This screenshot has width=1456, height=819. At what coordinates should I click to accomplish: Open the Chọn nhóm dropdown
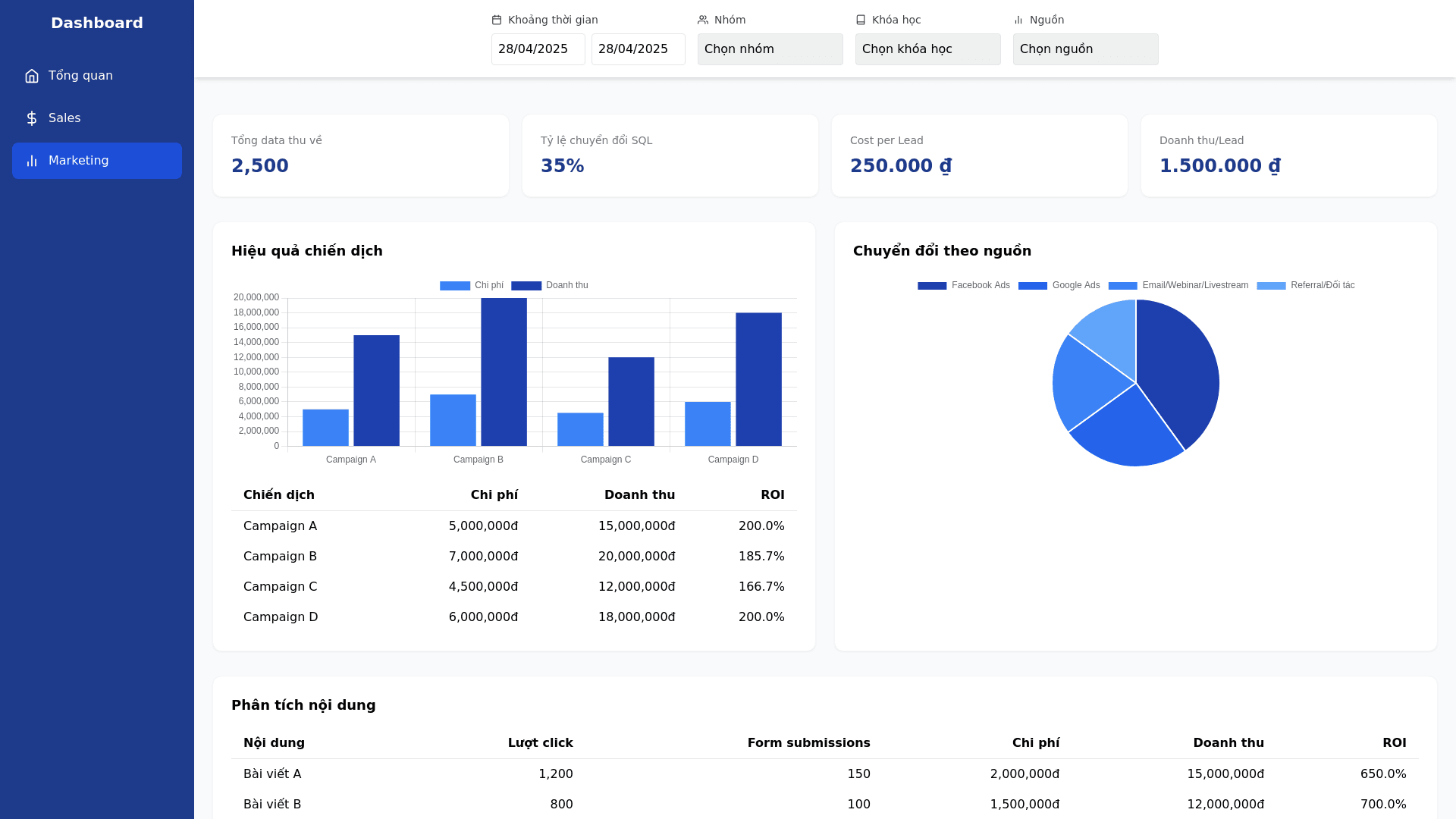[x=770, y=49]
